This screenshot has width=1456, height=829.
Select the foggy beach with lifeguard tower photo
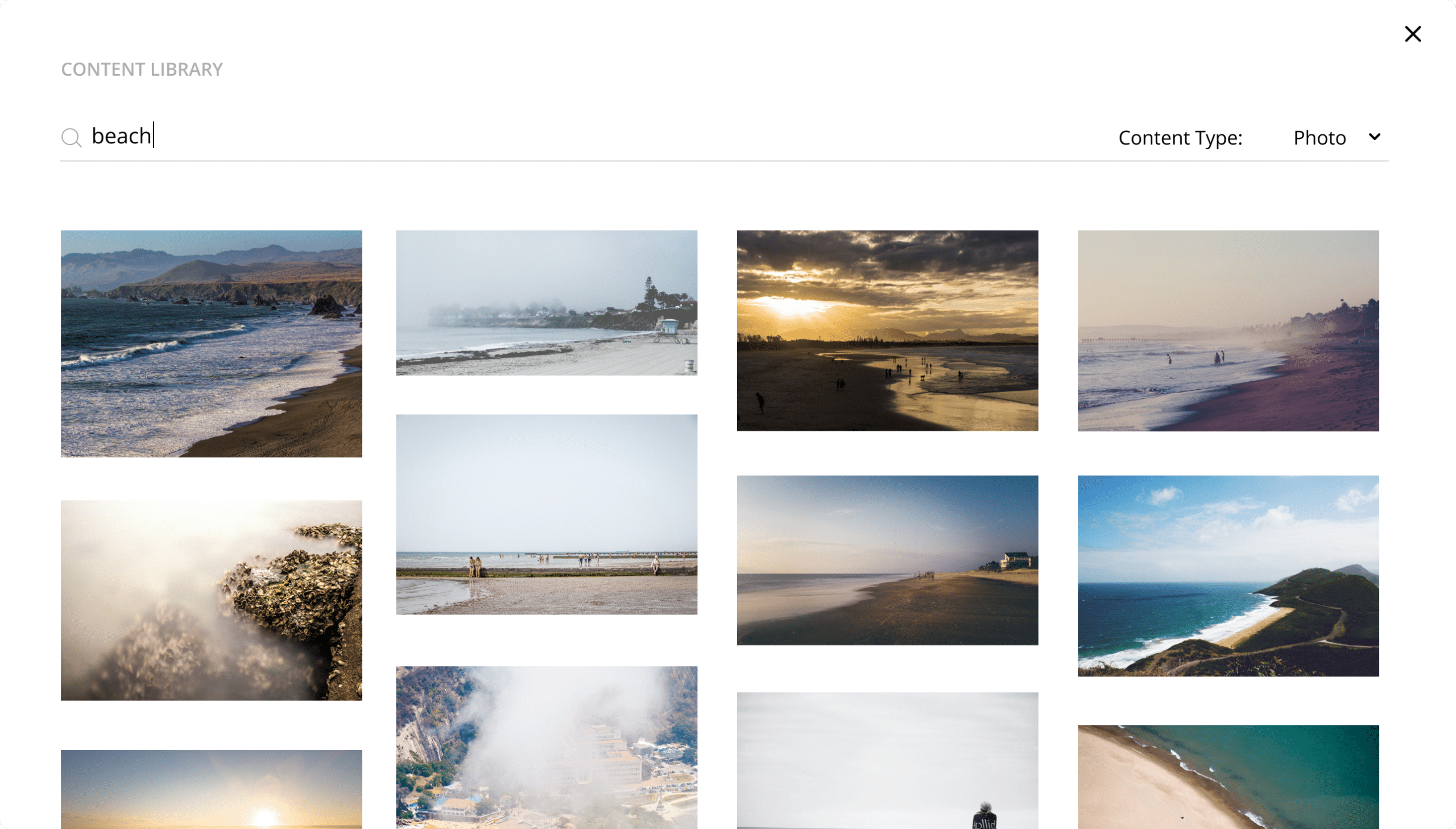coord(545,302)
